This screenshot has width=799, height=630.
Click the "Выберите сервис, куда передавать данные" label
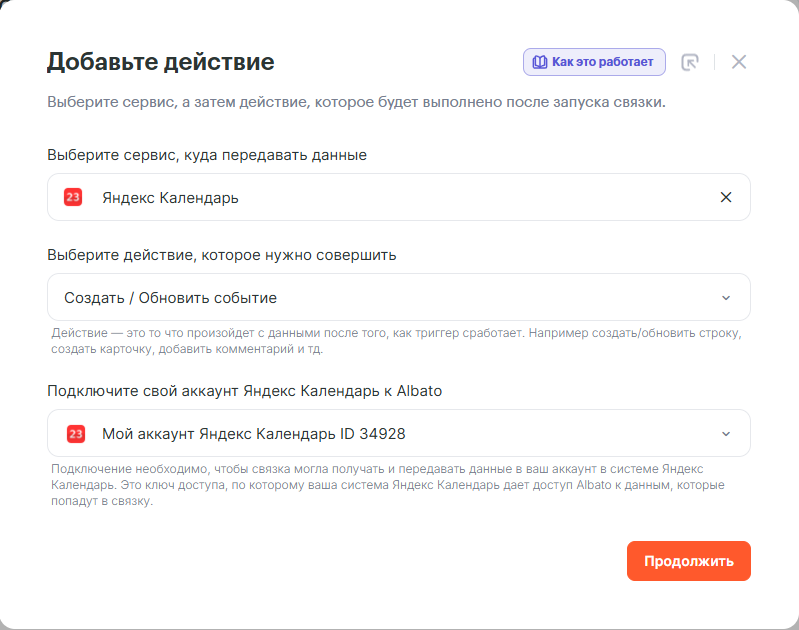click(207, 155)
